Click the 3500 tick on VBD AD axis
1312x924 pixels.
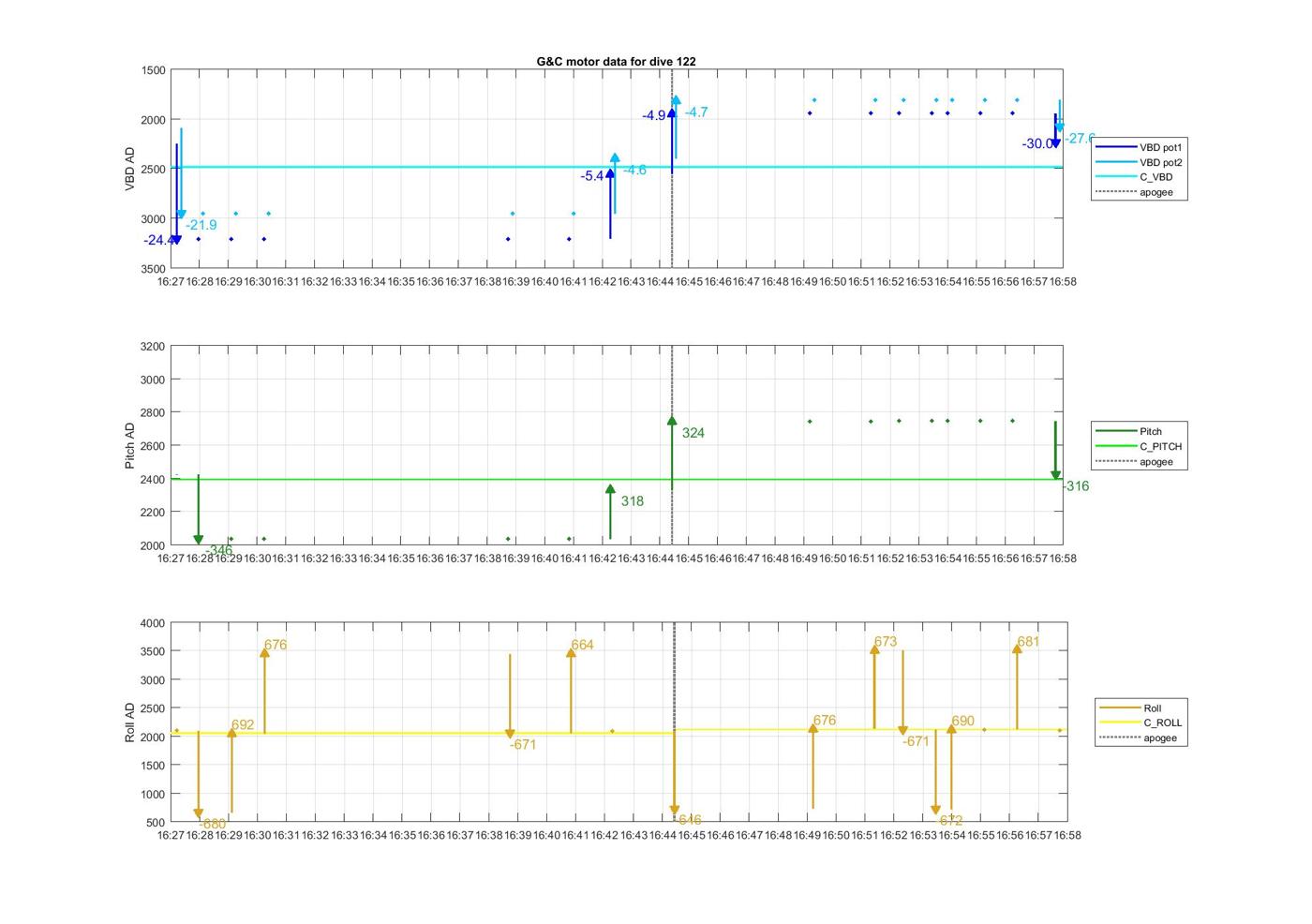pyautogui.click(x=154, y=269)
